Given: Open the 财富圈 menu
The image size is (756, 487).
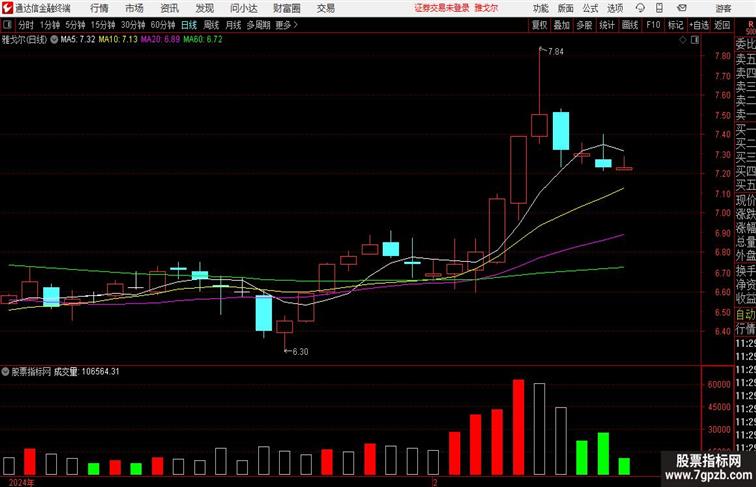Looking at the screenshot, I should click(x=287, y=8).
